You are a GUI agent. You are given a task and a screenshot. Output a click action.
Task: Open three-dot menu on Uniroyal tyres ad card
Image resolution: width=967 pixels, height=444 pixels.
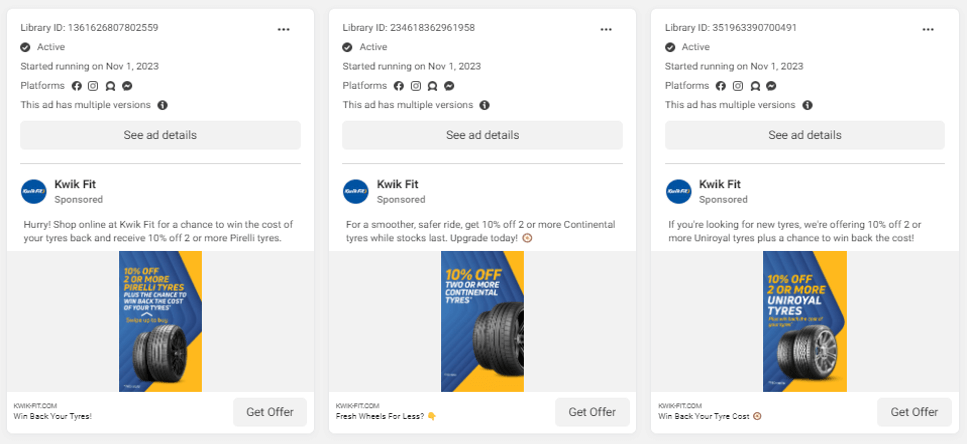click(928, 29)
